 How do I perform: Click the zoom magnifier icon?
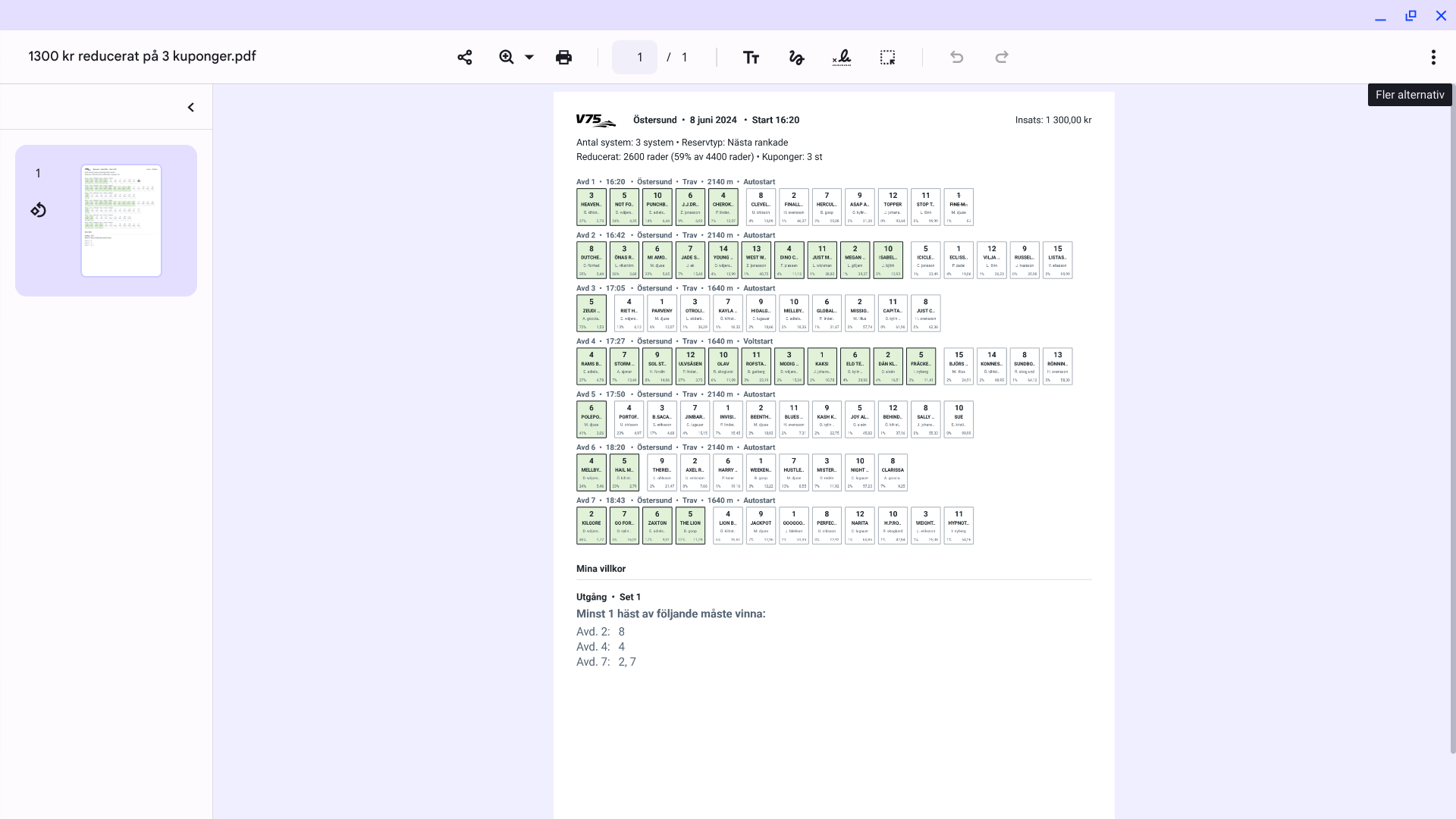tap(507, 57)
